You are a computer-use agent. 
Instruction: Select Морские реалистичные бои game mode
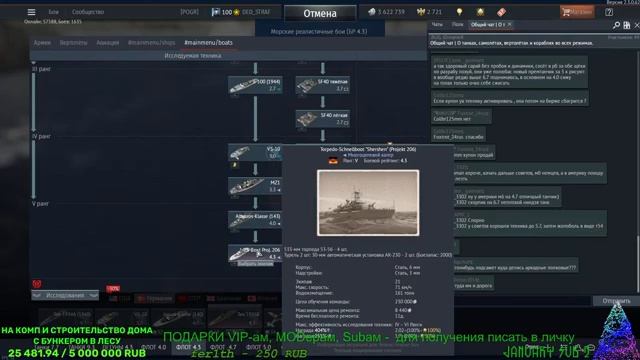(319, 31)
